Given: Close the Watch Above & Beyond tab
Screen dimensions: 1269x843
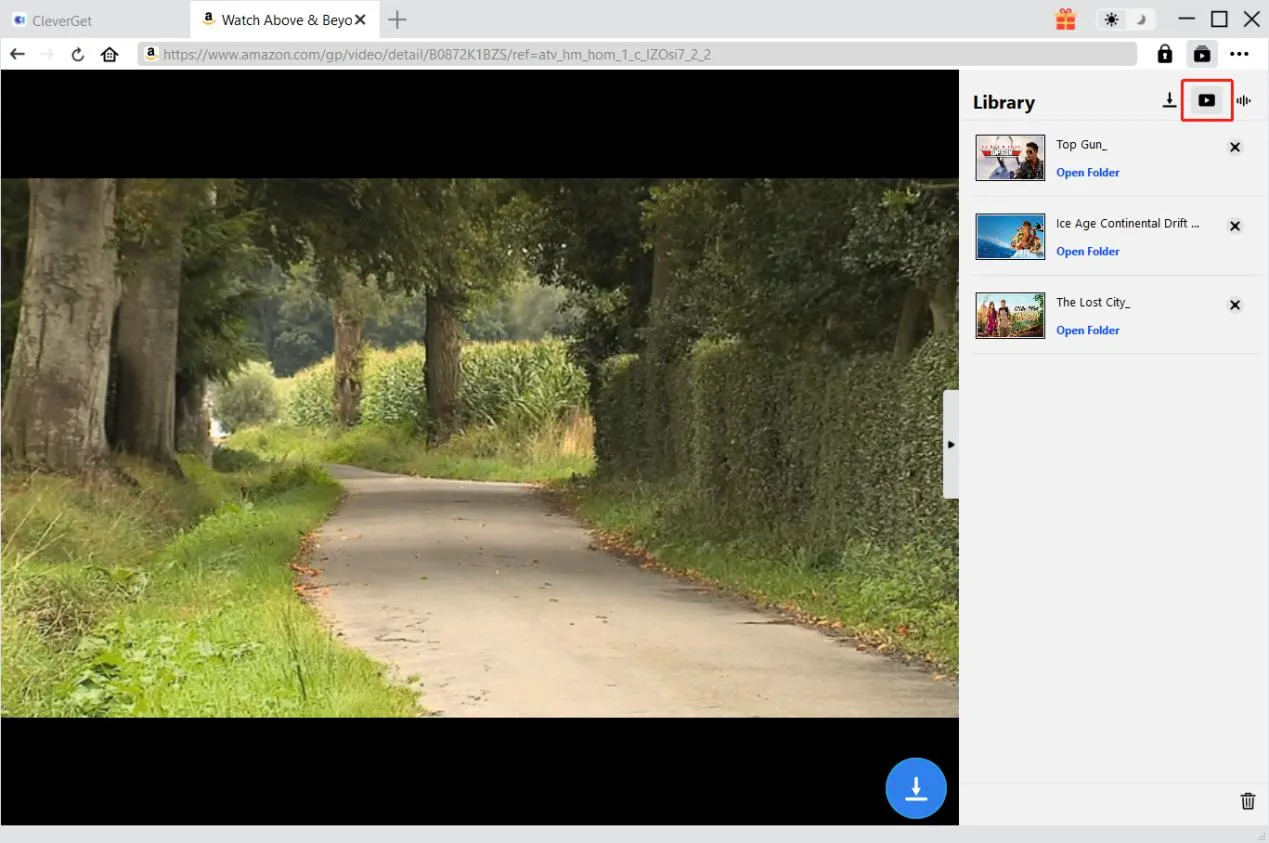Looking at the screenshot, I should [x=360, y=20].
